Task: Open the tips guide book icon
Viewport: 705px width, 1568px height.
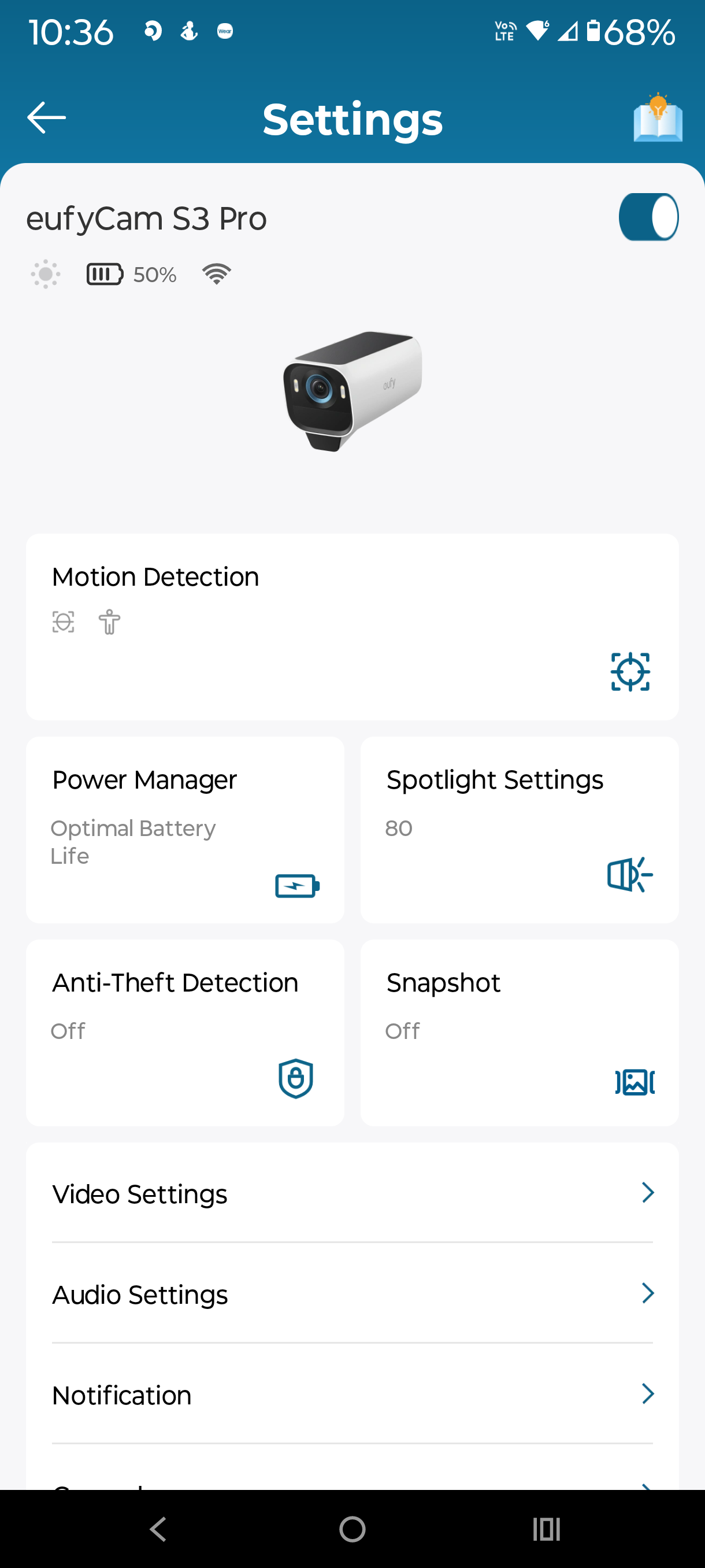Action: 658,118
